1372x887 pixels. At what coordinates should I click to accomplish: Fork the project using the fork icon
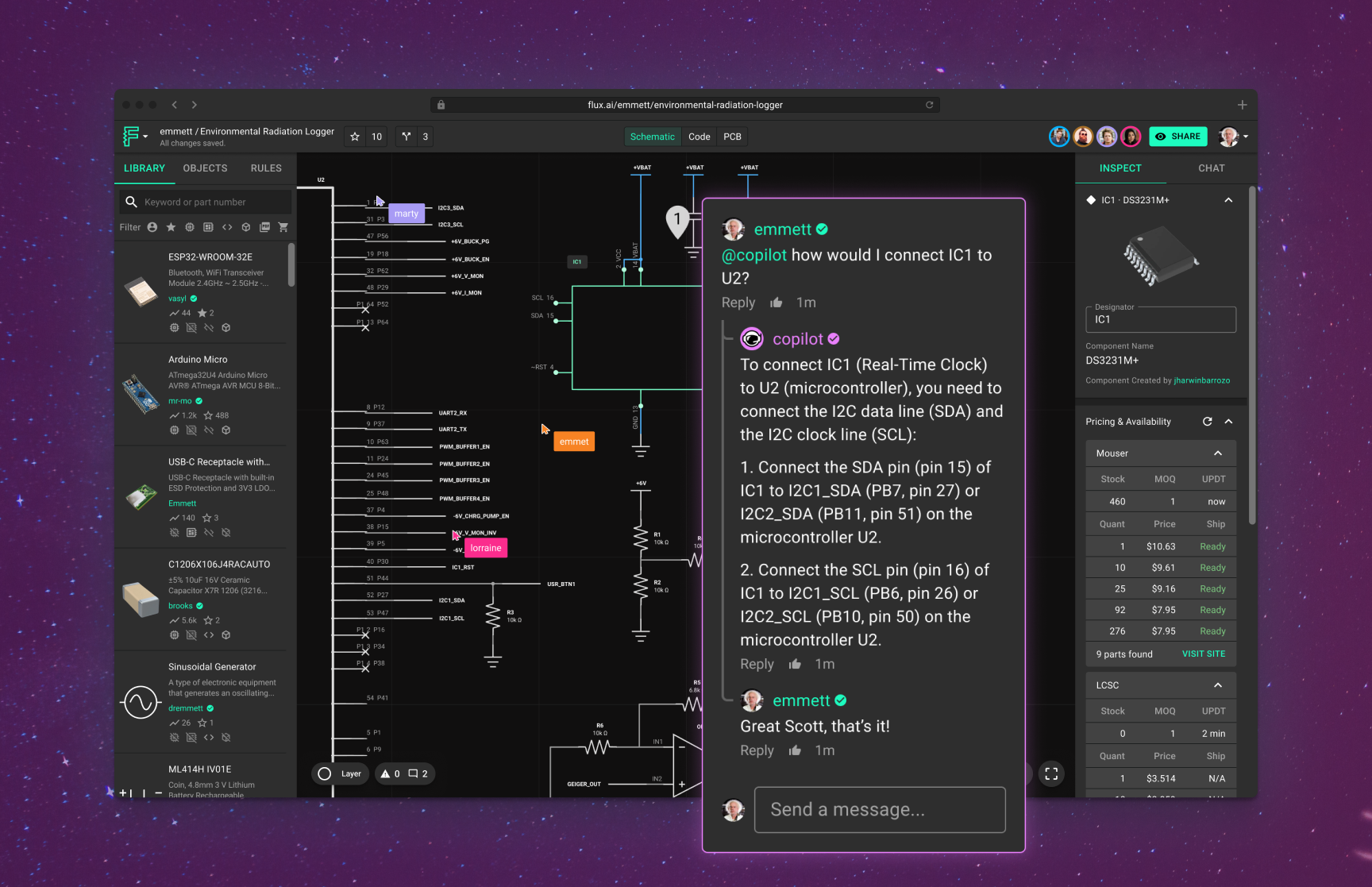pyautogui.click(x=407, y=136)
